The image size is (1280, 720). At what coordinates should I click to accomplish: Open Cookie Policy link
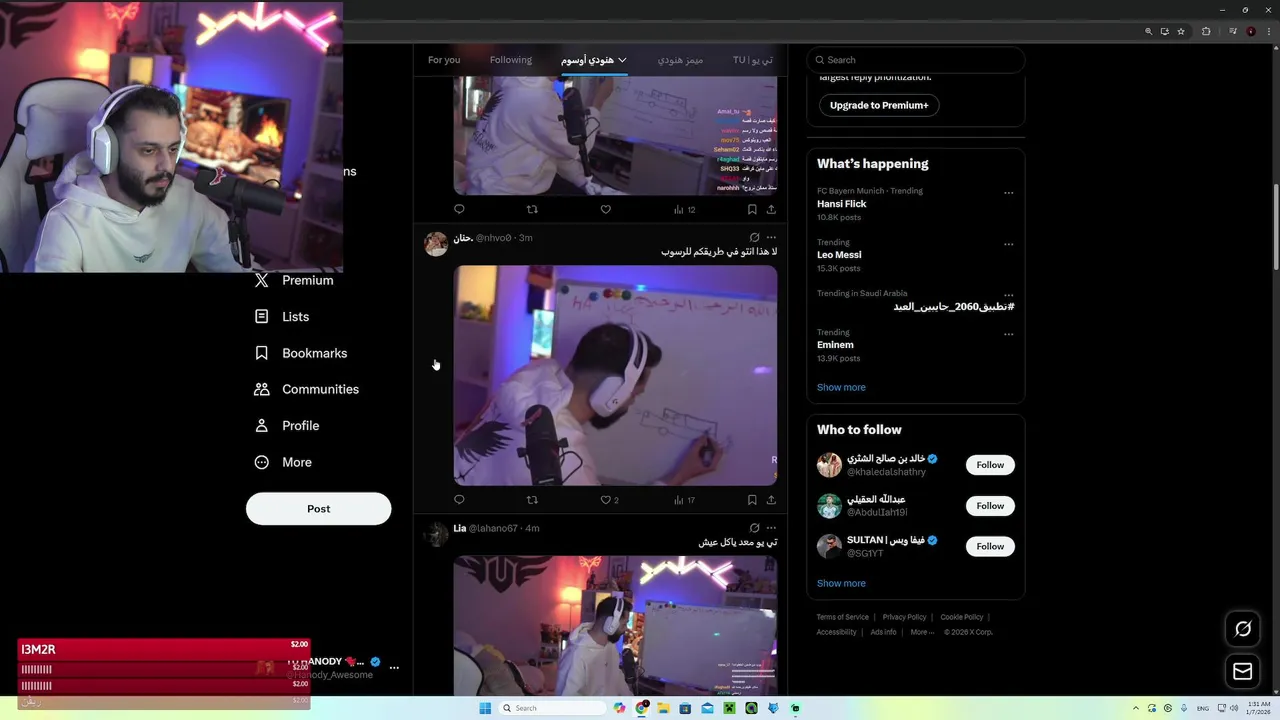pyautogui.click(x=961, y=617)
